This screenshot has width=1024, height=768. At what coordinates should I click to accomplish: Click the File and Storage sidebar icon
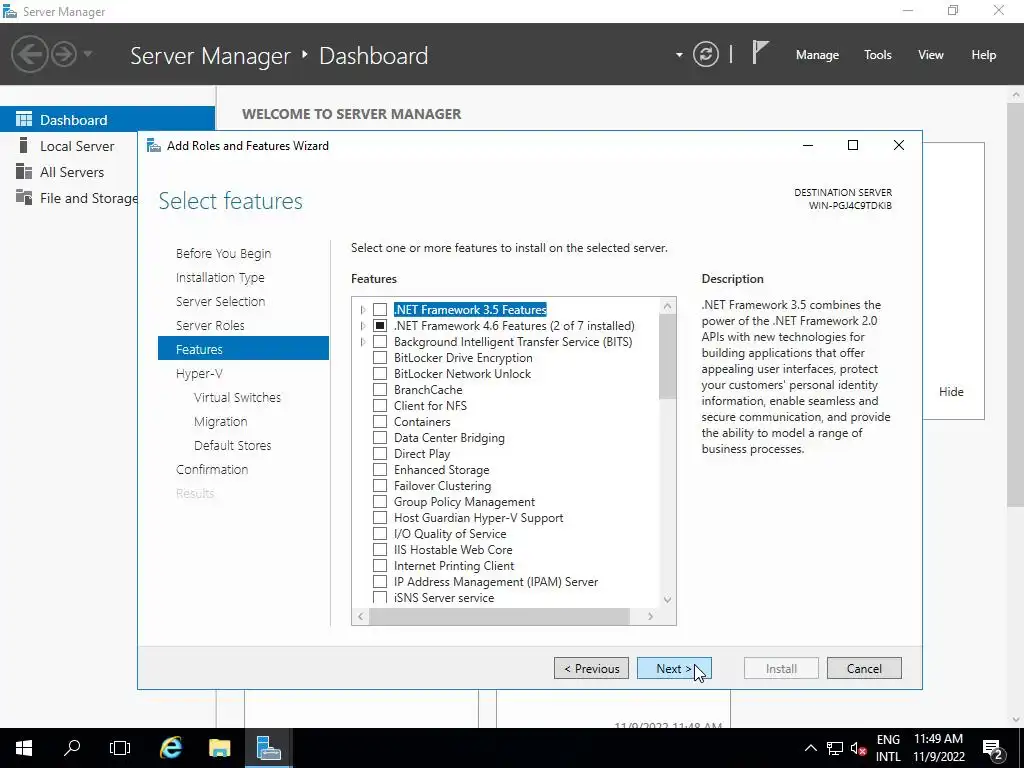24,197
